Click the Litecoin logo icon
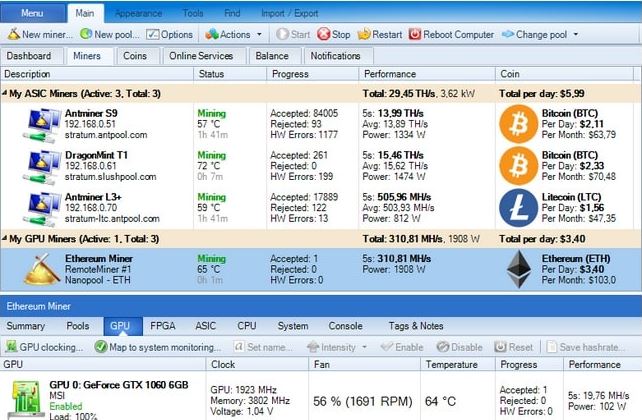The height and width of the screenshot is (420, 642). [518, 208]
